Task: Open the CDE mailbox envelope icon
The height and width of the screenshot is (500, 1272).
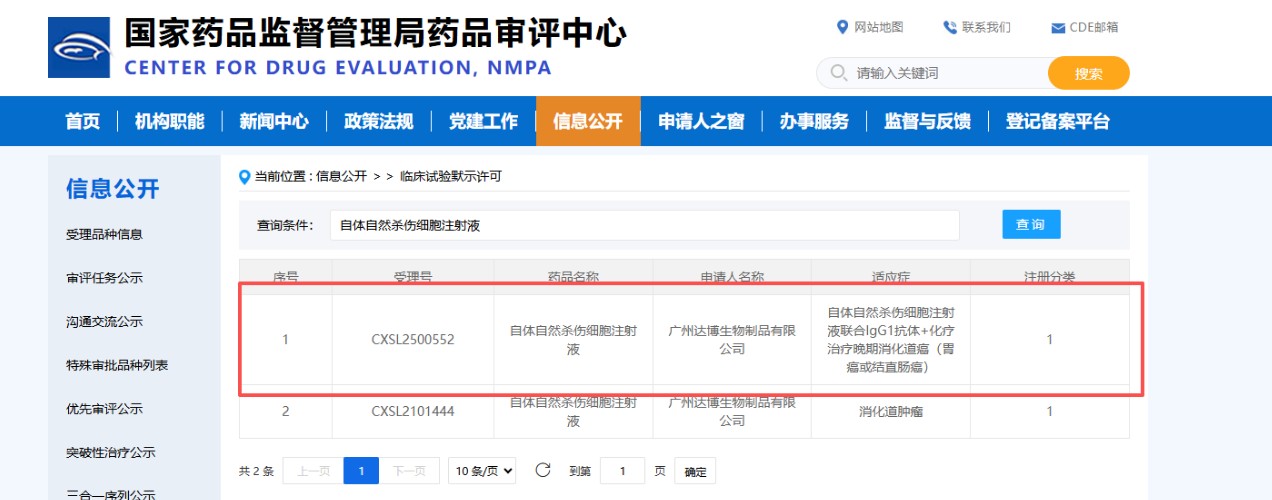Action: (x=1057, y=28)
